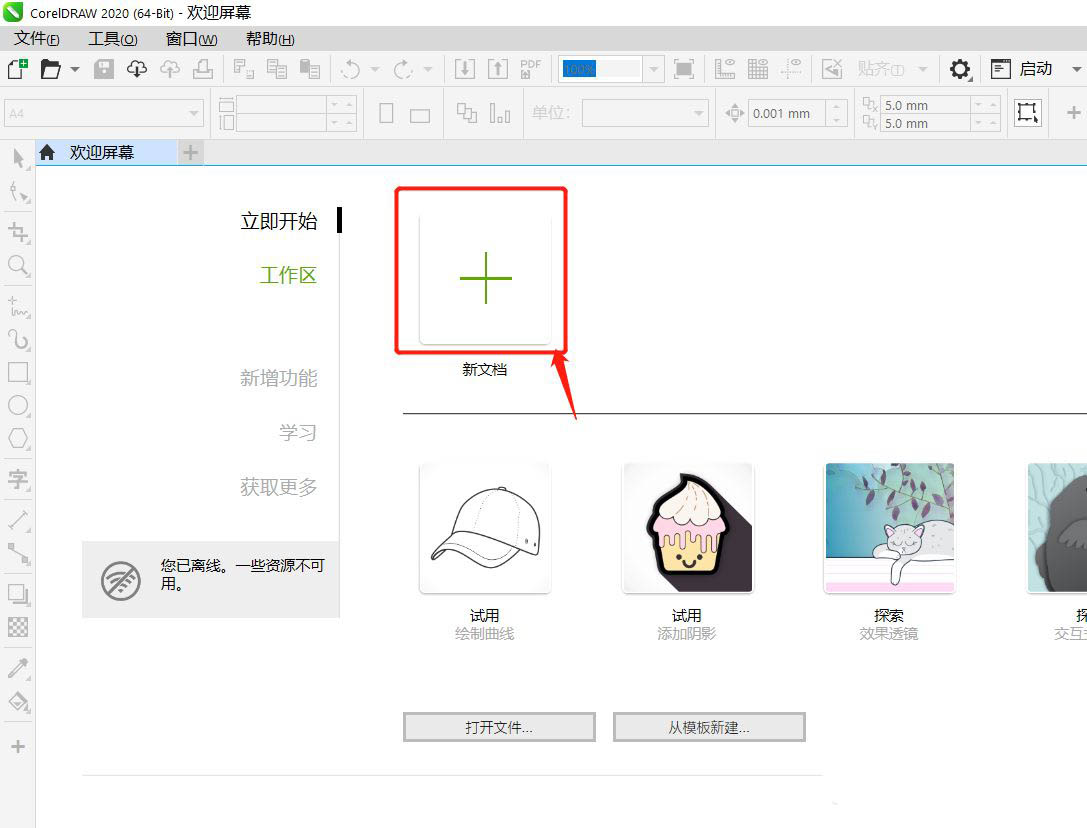Click the Open folder toolbar icon
The image size is (1087, 828).
tap(51, 69)
